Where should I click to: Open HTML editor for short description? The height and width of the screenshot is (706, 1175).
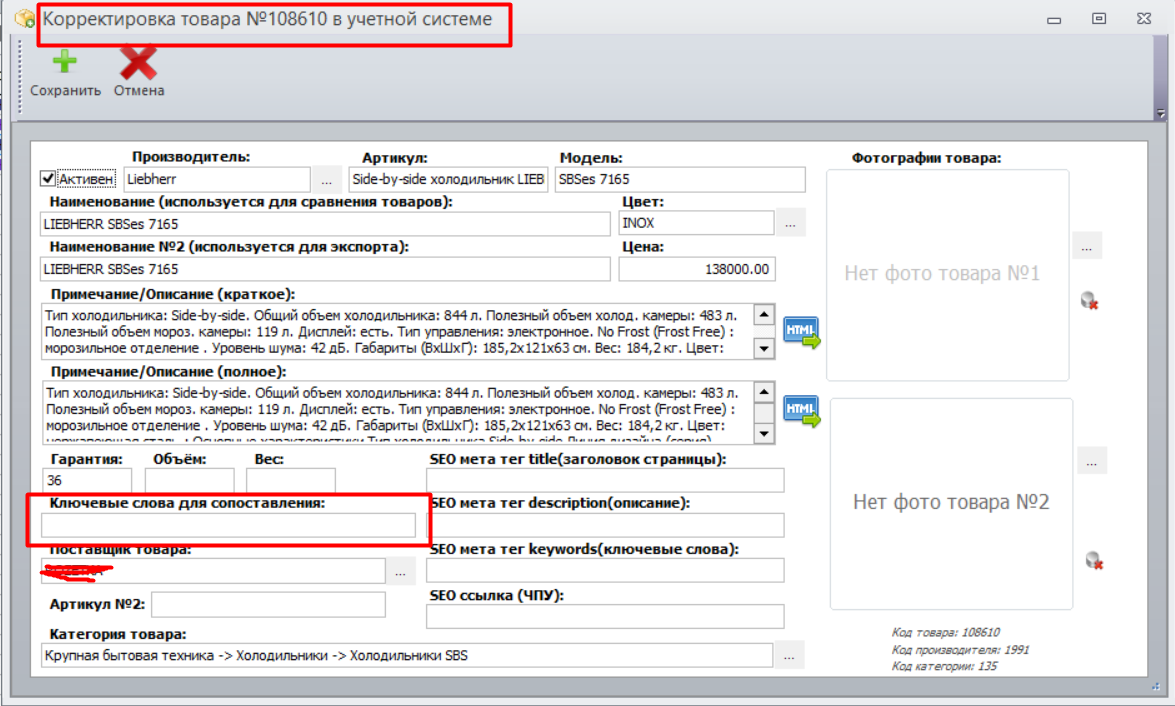coord(801,332)
